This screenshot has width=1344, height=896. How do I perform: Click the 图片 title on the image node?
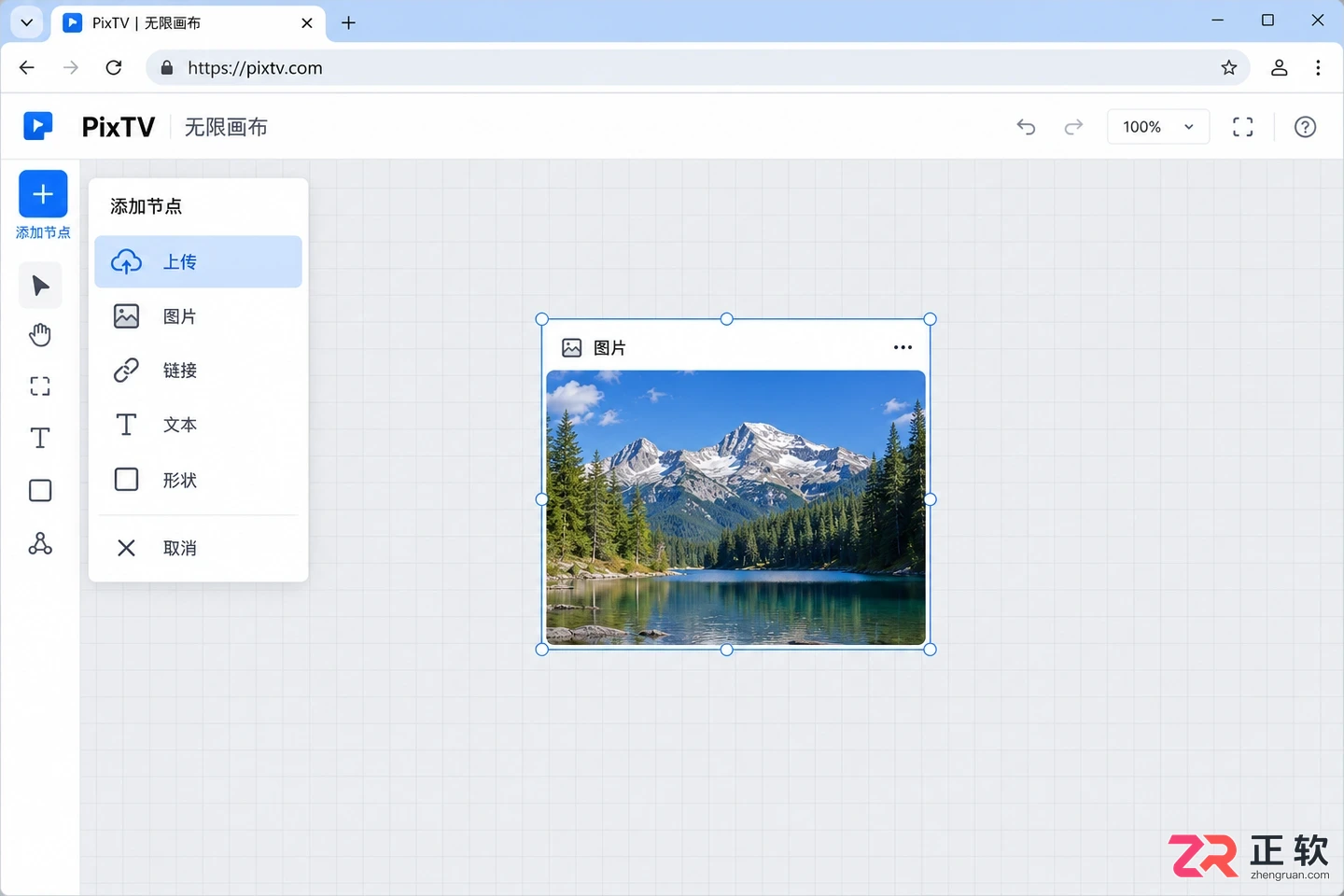pos(609,348)
